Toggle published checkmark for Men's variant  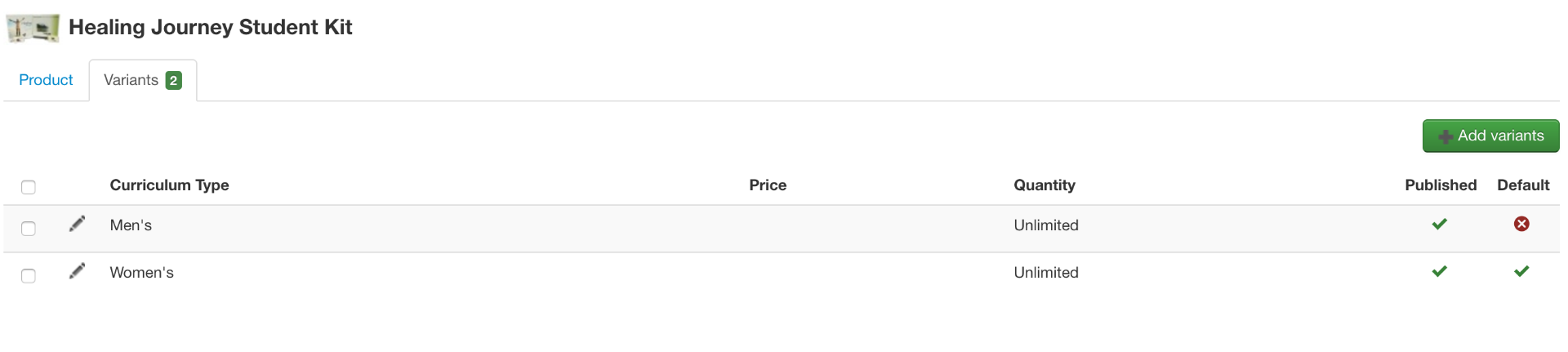click(x=1439, y=224)
